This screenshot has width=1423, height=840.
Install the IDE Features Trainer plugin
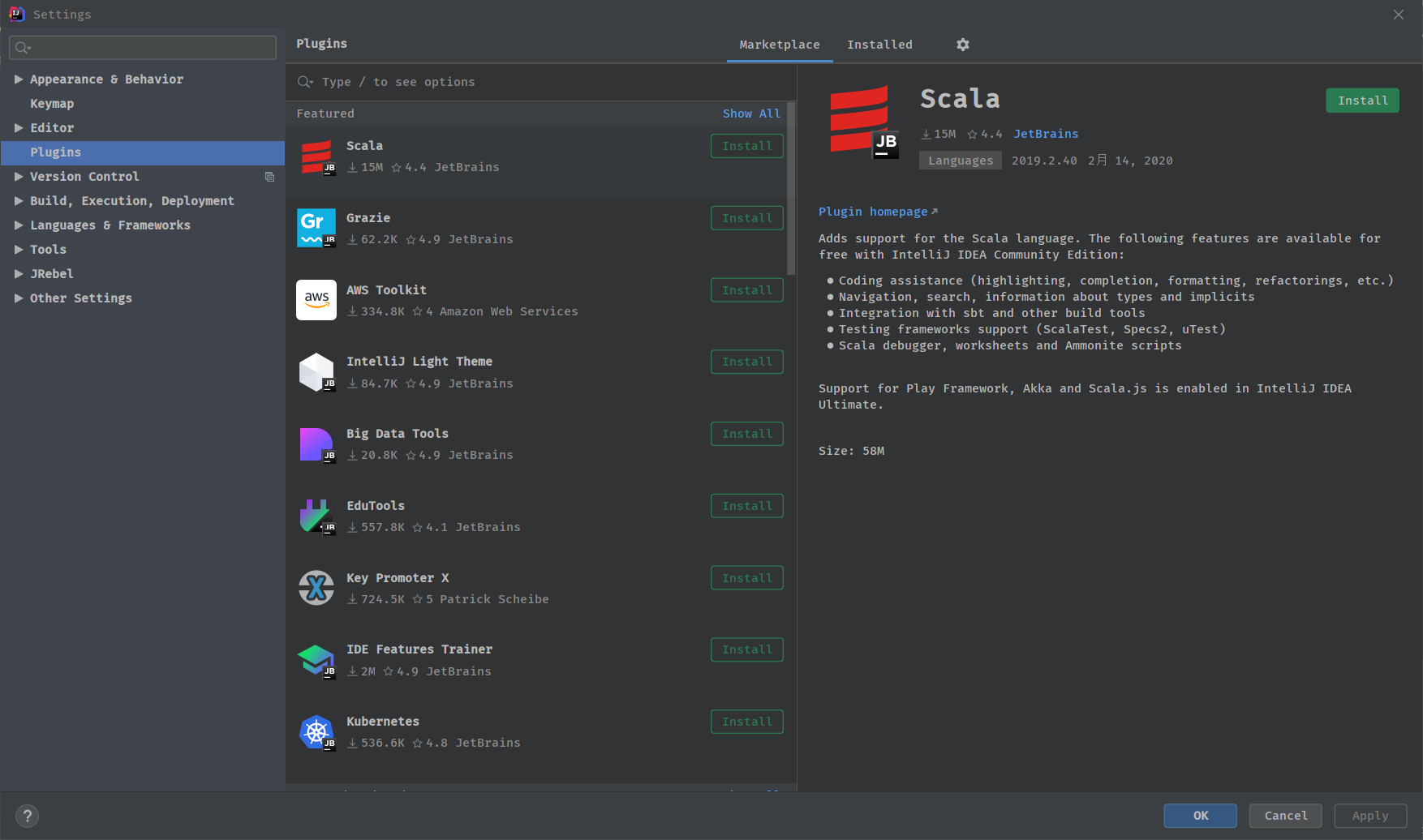747,649
